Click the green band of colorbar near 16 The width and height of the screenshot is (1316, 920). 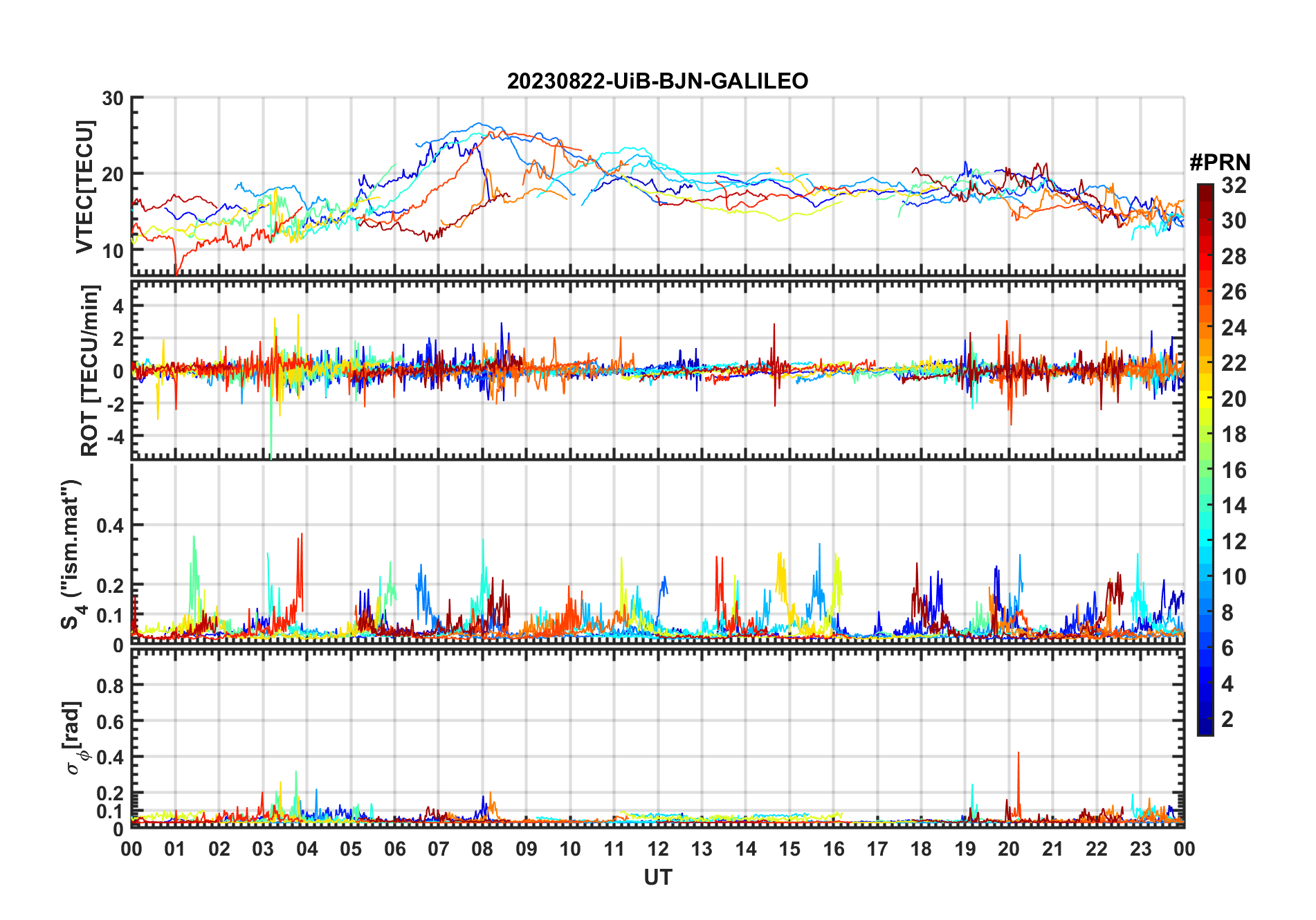click(1205, 470)
